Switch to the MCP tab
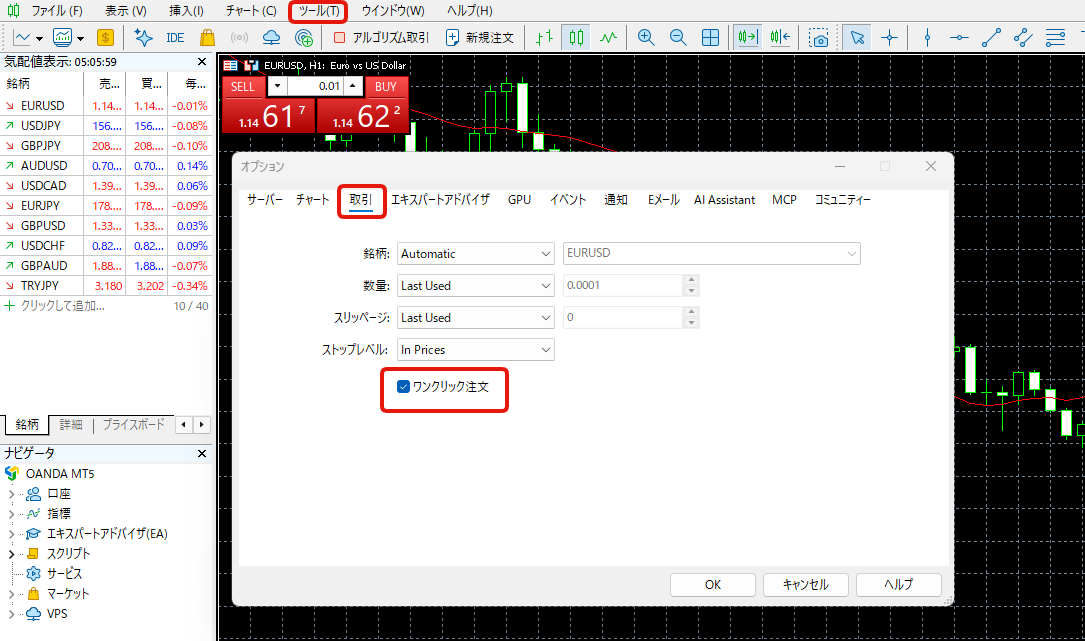Viewport: 1085px width, 641px height. (x=784, y=199)
